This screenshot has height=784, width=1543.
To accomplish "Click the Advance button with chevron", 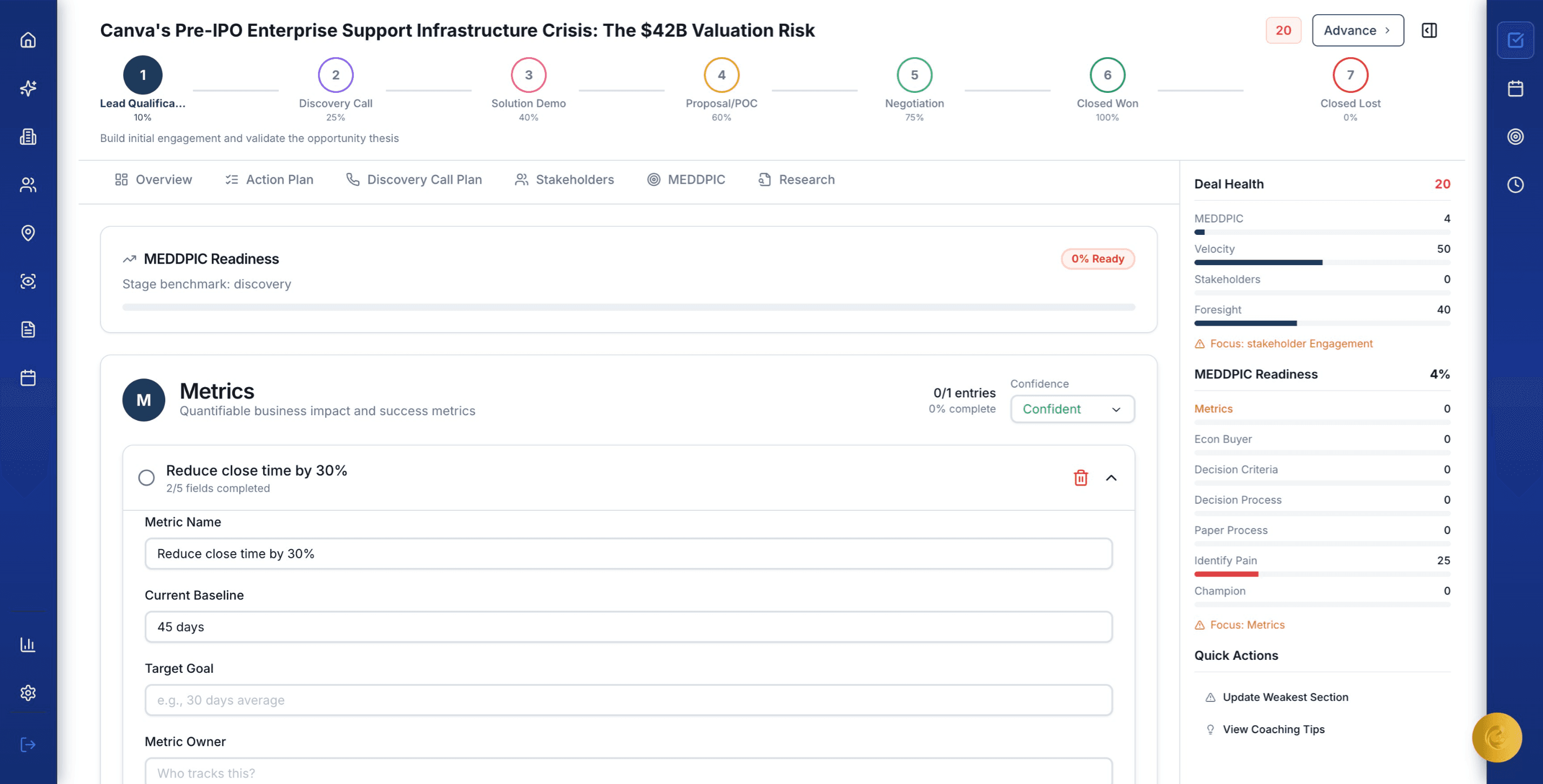I will (x=1357, y=31).
